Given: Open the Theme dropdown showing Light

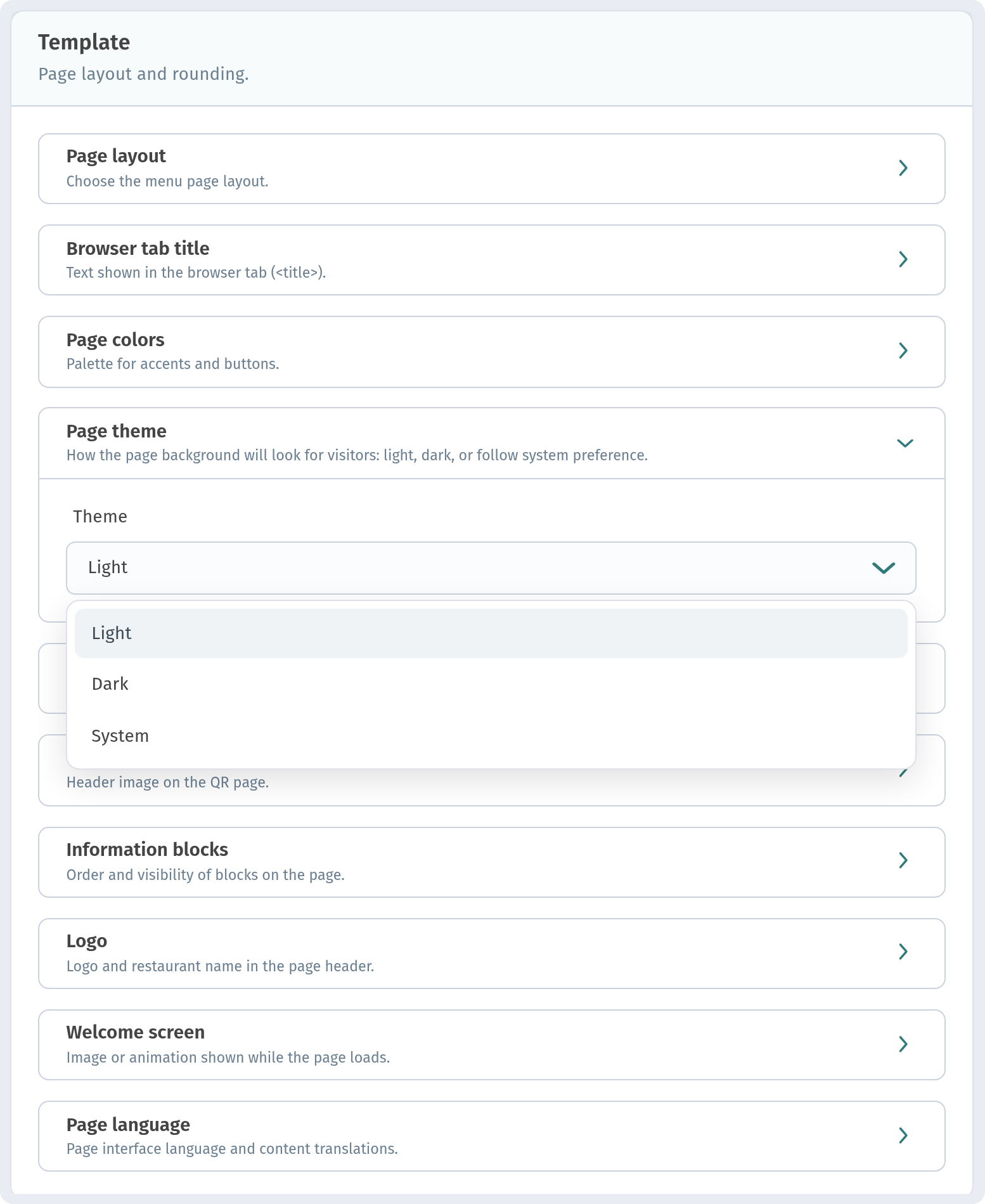Looking at the screenshot, I should 491,568.
